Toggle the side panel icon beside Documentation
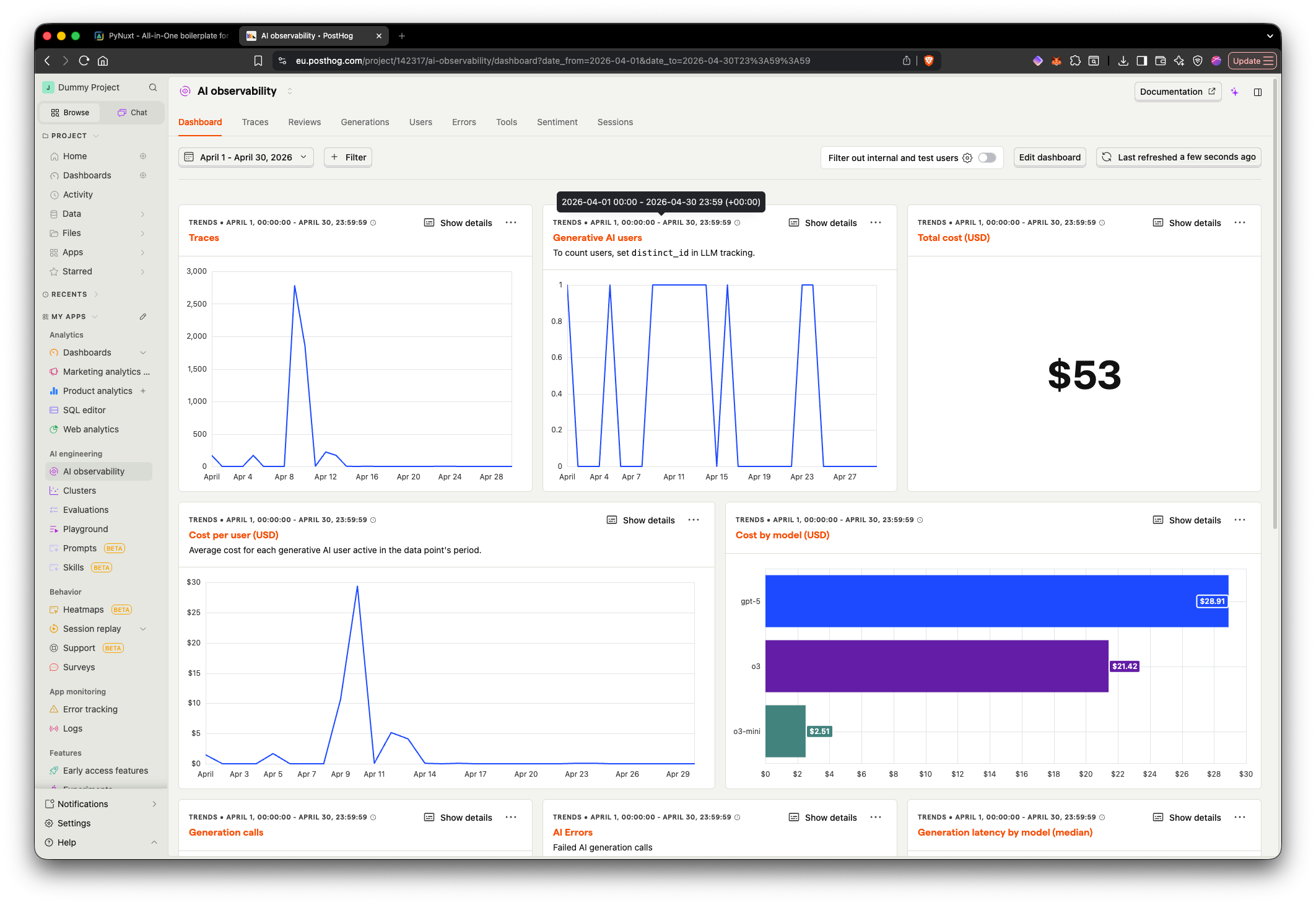The image size is (1316, 905). pyautogui.click(x=1258, y=92)
